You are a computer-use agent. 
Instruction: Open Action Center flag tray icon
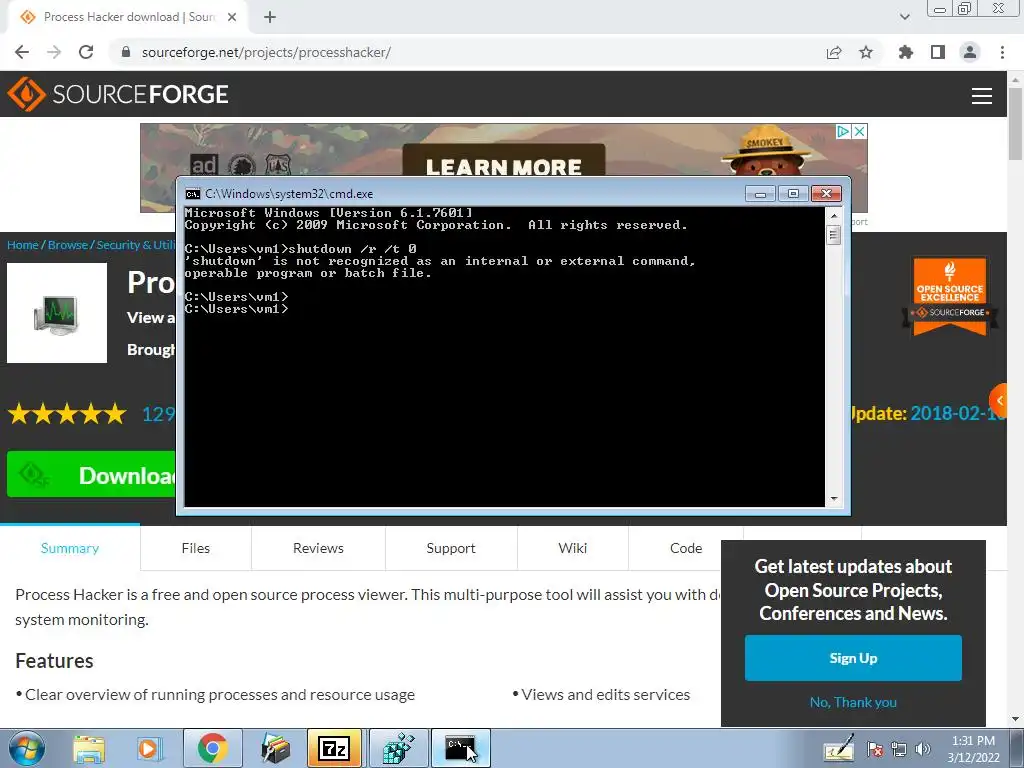(874, 750)
